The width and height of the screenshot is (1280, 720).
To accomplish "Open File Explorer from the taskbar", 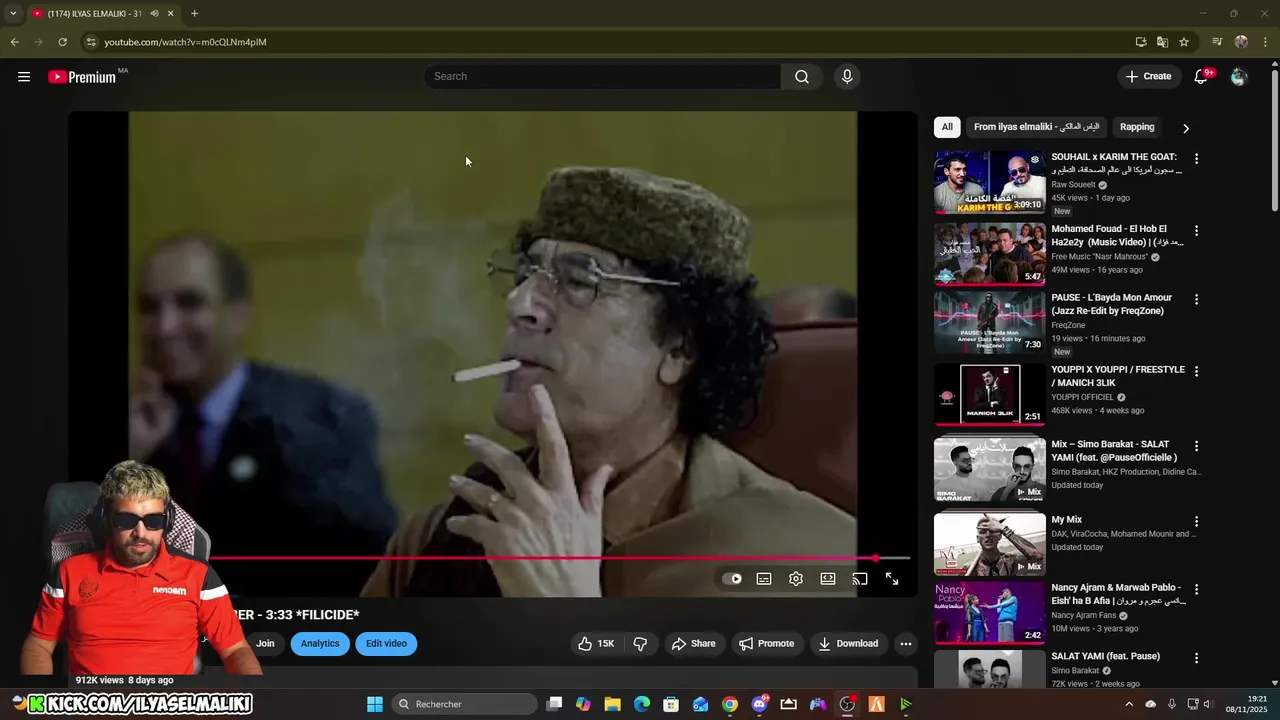I will point(612,705).
